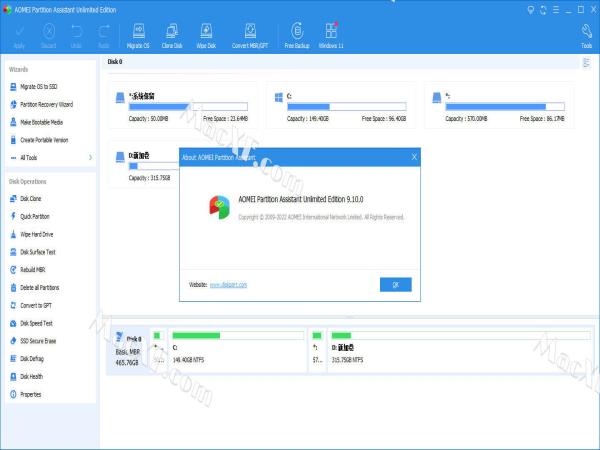Open the Wipe Disk tool
Image resolution: width=600 pixels, height=450 pixels.
tap(206, 37)
